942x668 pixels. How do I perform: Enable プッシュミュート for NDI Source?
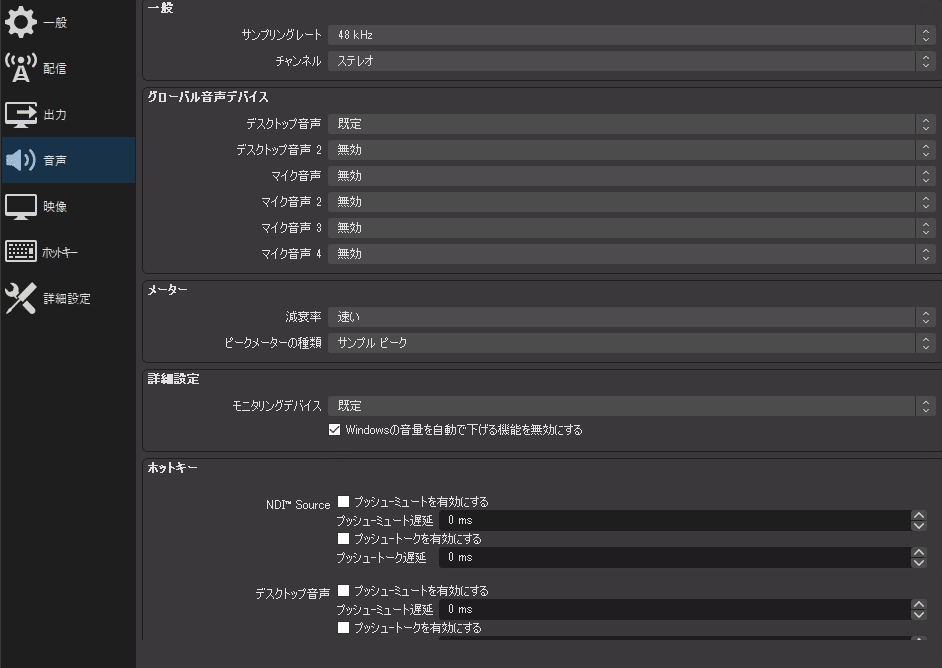click(x=344, y=501)
